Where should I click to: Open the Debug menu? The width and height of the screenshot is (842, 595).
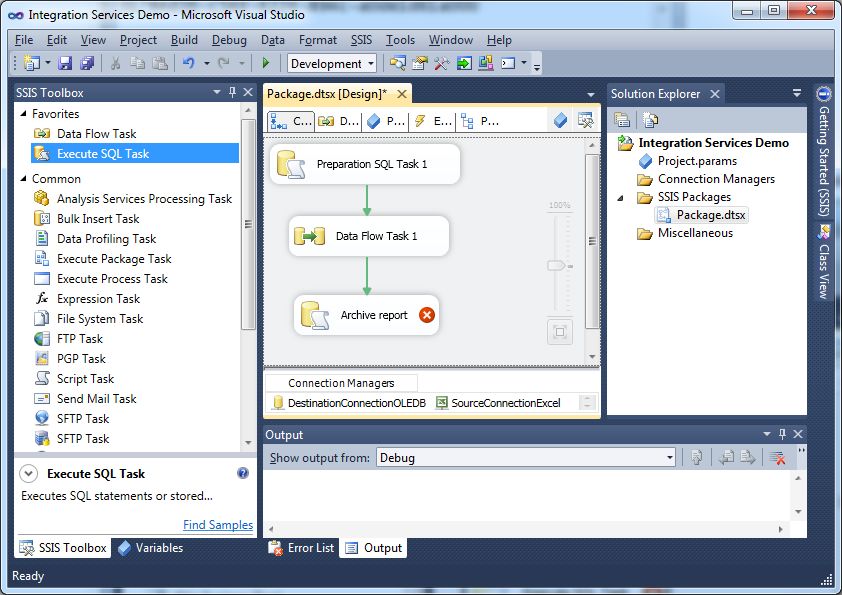coord(229,40)
